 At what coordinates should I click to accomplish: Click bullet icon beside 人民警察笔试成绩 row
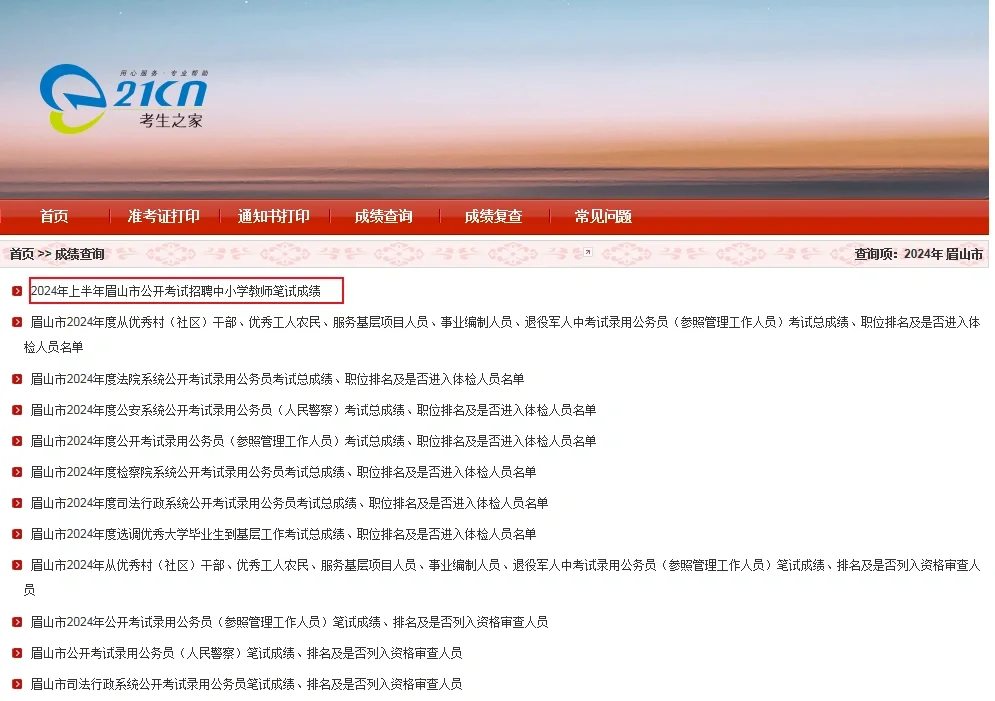17,653
